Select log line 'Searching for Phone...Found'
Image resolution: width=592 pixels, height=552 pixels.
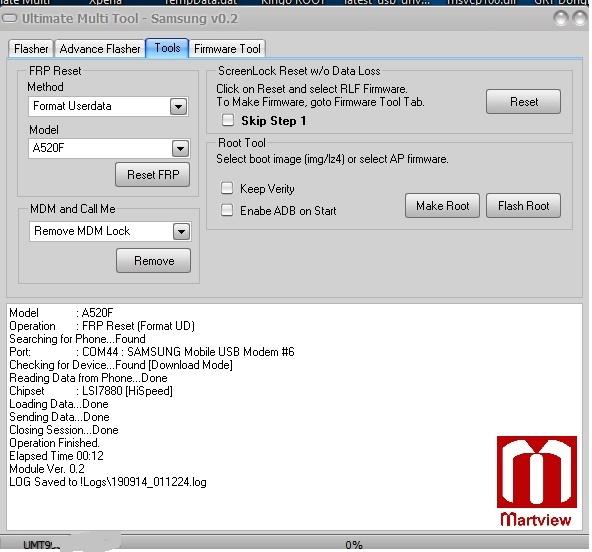point(77,339)
